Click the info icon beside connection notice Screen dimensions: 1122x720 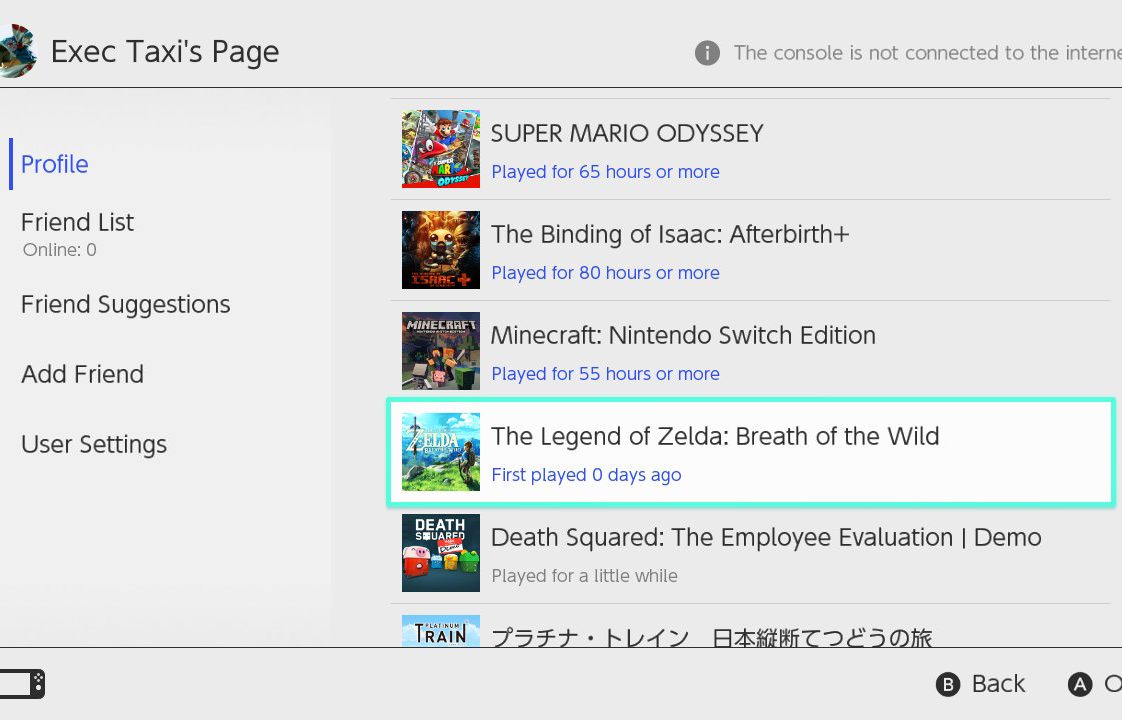pyautogui.click(x=707, y=53)
